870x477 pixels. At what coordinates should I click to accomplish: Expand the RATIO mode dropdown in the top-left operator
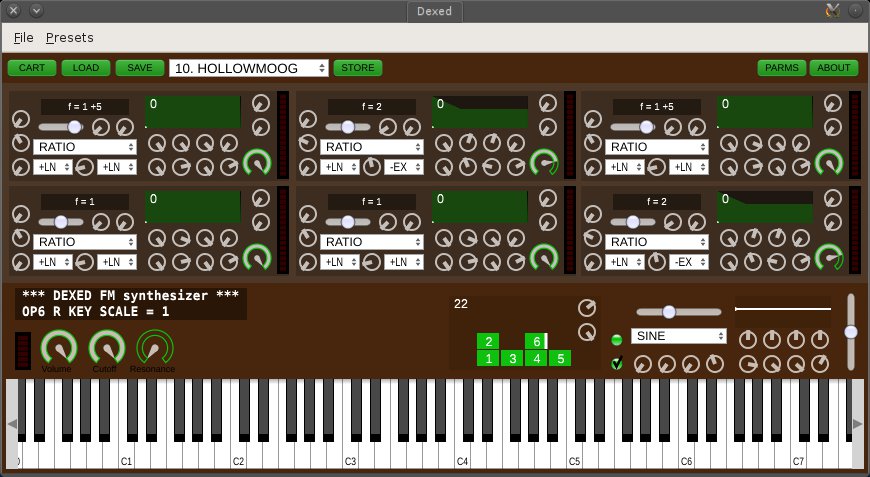tap(86, 147)
